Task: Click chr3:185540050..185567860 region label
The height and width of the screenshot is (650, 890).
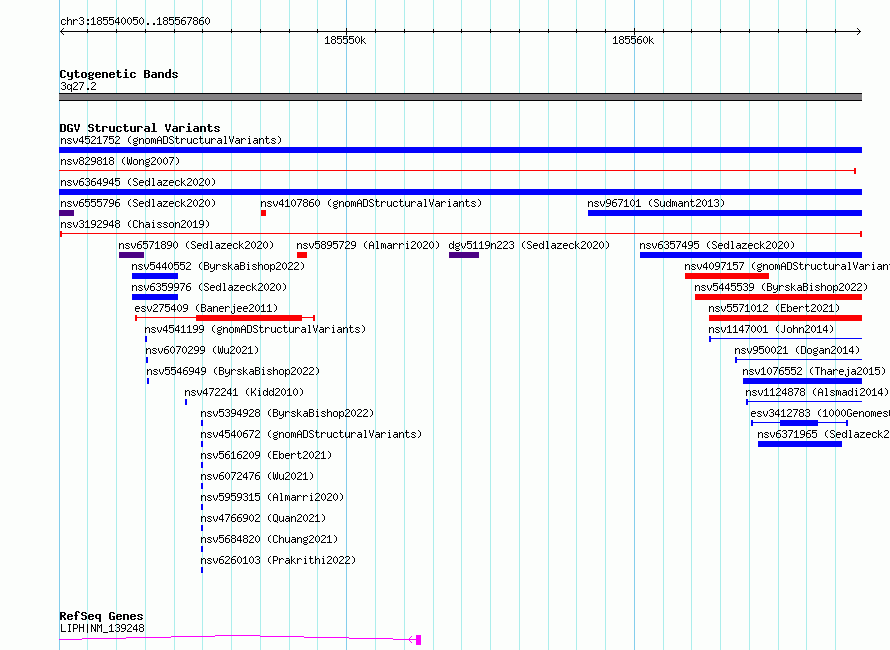Action: pos(135,21)
